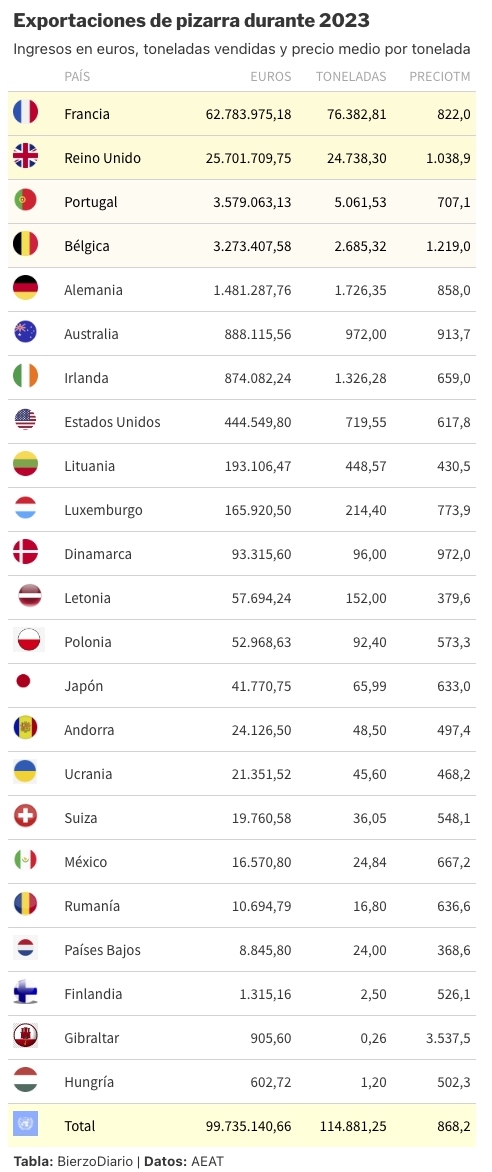The height and width of the screenshot is (1172, 492).
Task: Click the France flag icon
Action: pyautogui.click(x=25, y=113)
